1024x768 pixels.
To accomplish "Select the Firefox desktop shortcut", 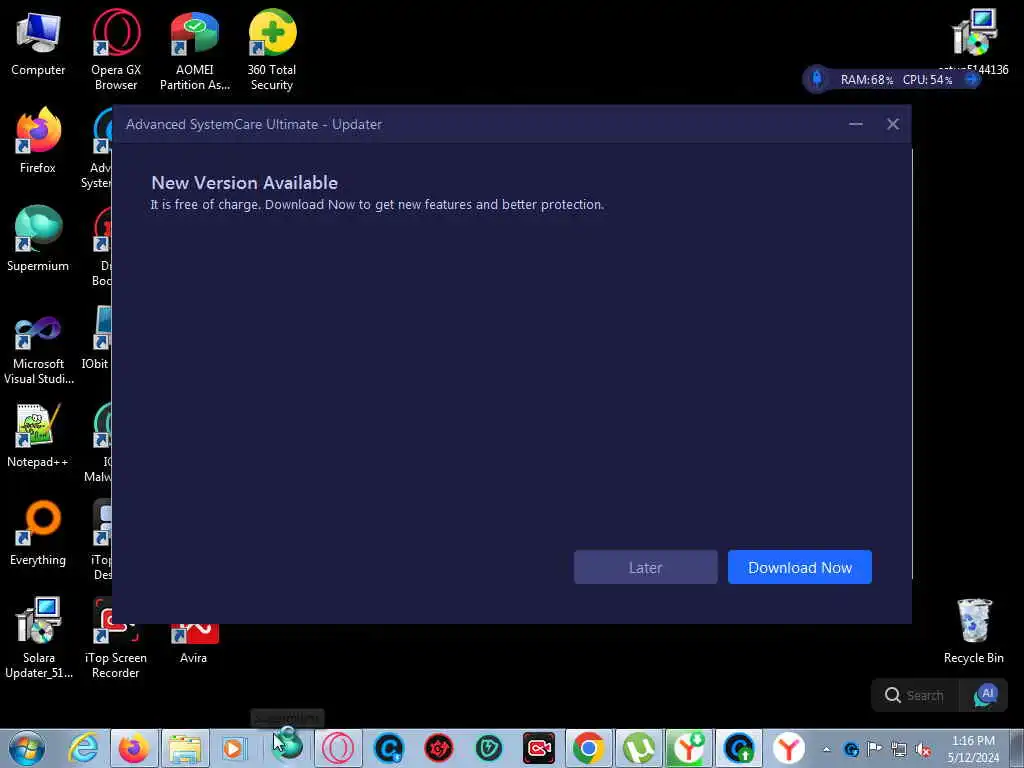I will (38, 140).
